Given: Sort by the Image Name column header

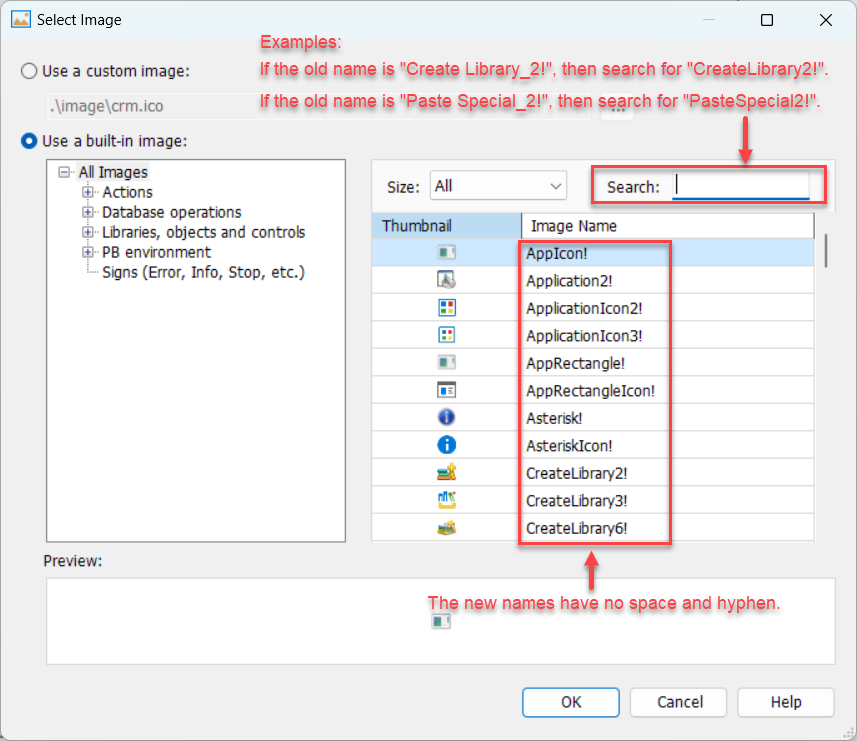Looking at the screenshot, I should click(667, 226).
